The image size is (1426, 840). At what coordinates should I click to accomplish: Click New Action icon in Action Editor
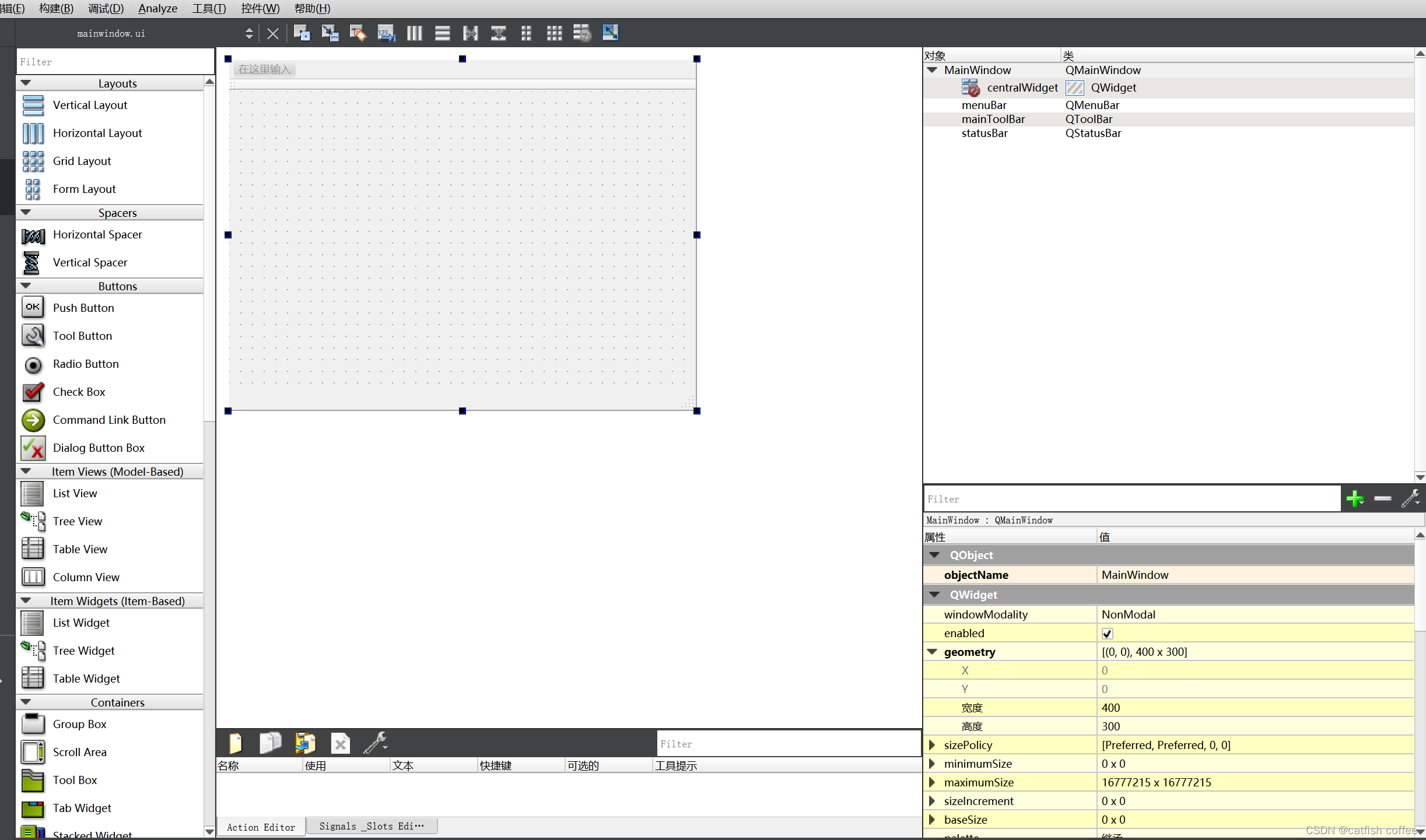click(236, 743)
